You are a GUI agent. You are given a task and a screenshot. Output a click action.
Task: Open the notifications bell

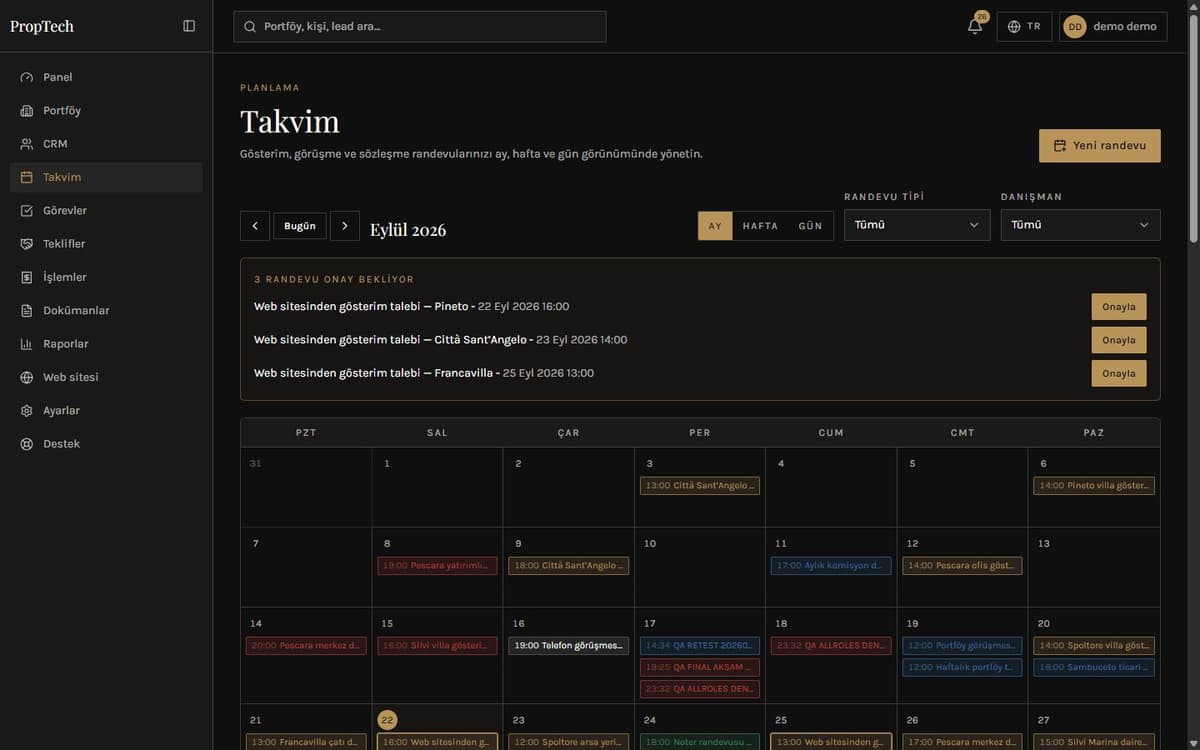point(975,26)
